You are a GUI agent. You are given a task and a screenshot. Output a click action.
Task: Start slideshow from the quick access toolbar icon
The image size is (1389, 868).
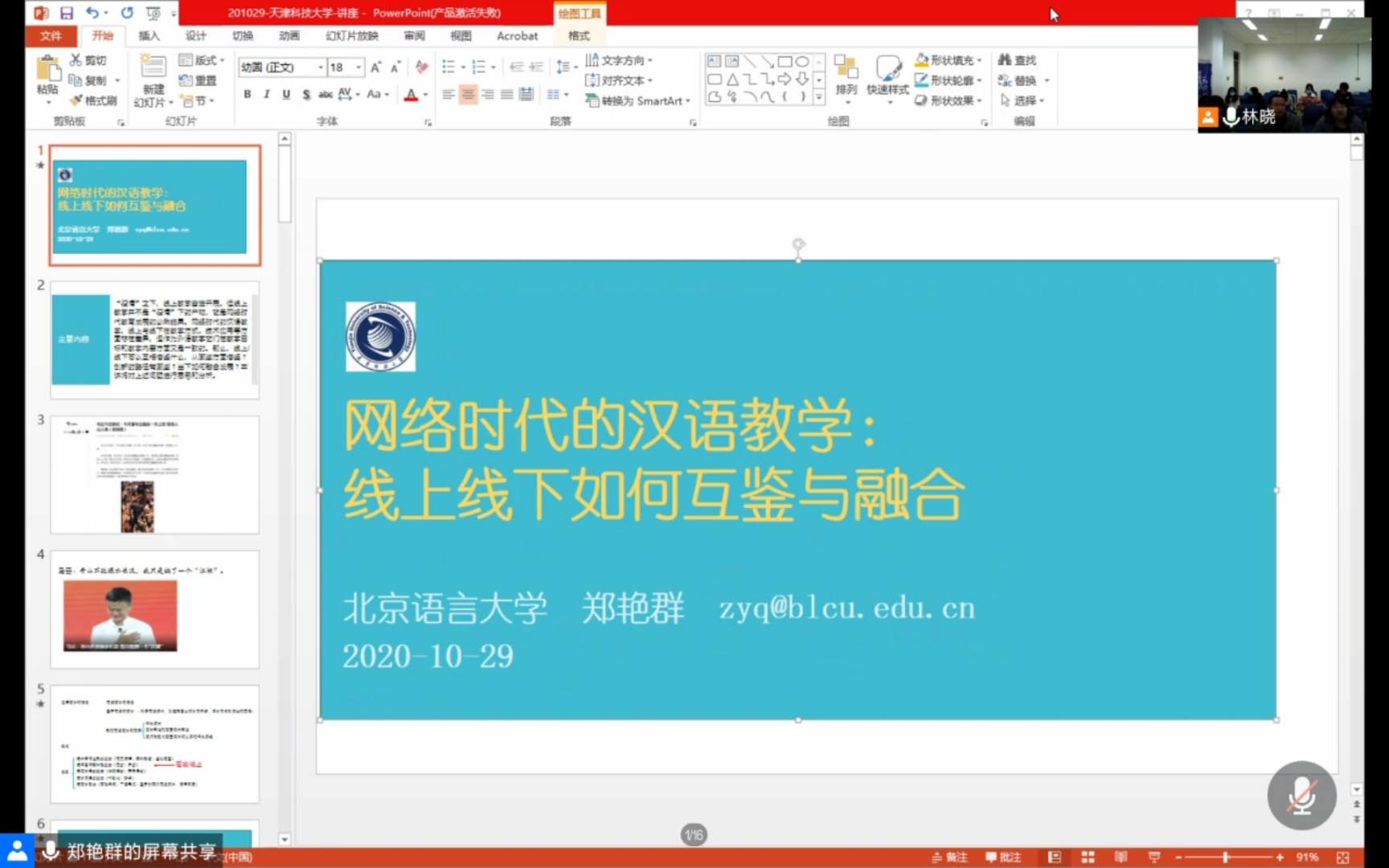(x=153, y=13)
